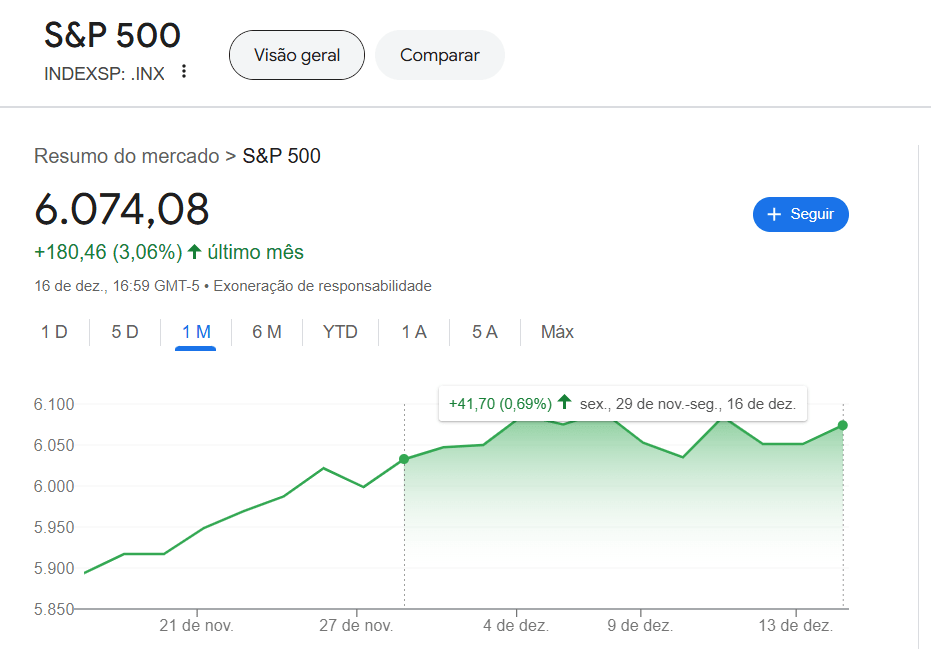Image resolution: width=931 pixels, height=649 pixels.
Task: Open the Visão geral tab
Action: (297, 55)
